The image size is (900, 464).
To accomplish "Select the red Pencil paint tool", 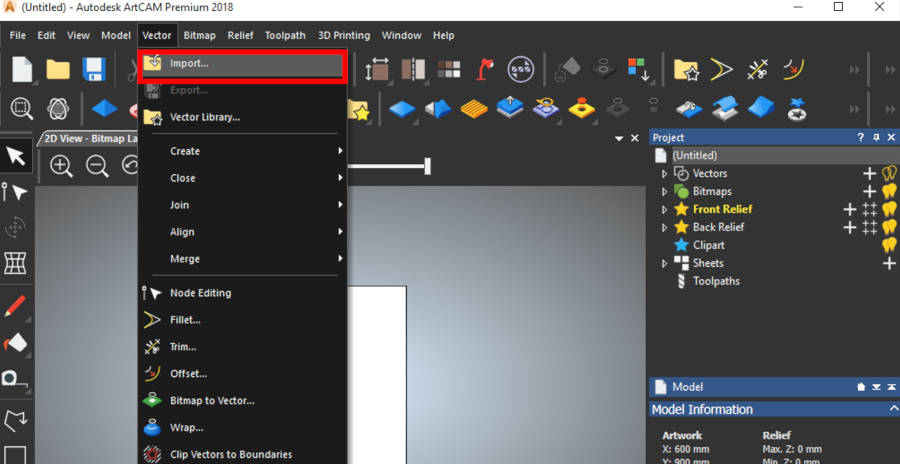I will pyautogui.click(x=14, y=306).
